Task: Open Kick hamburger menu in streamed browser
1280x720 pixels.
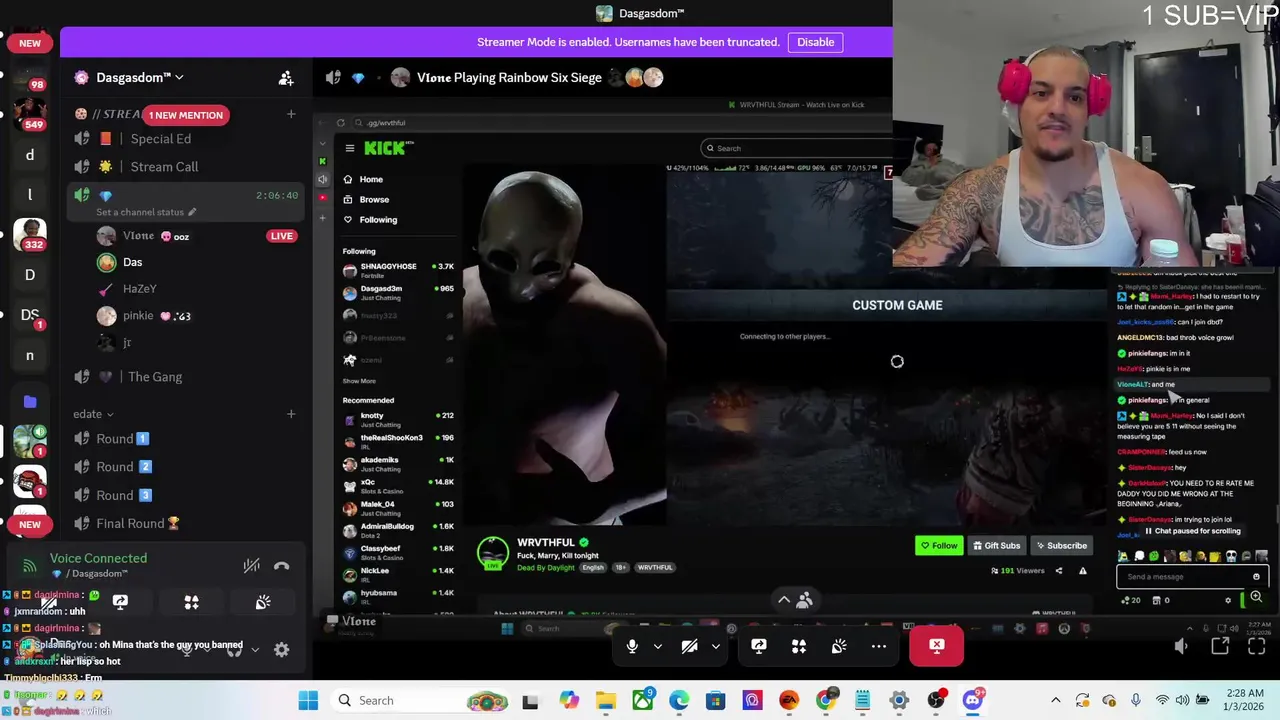Action: (349, 148)
